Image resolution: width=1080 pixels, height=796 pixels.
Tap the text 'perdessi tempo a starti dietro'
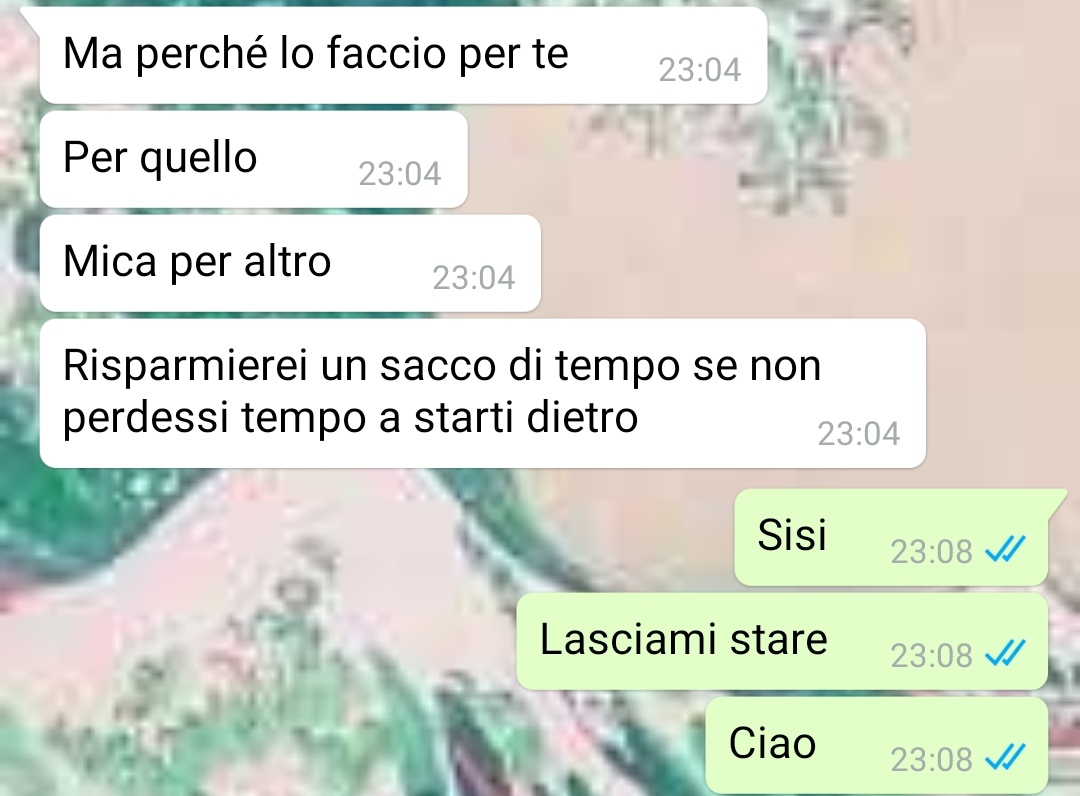(x=350, y=417)
